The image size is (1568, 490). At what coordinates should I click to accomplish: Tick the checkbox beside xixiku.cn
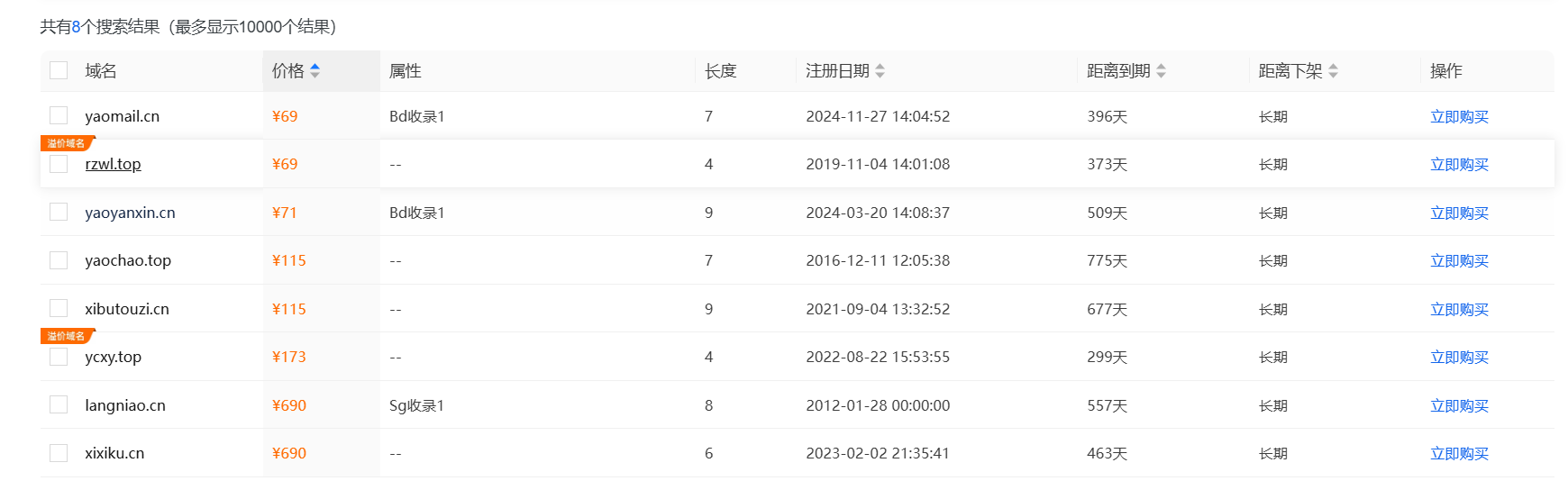click(x=59, y=453)
